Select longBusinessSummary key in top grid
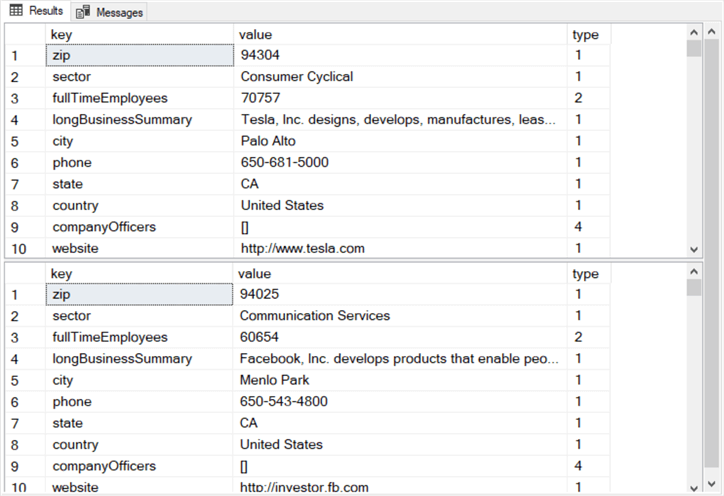The image size is (724, 496). (x=140, y=120)
